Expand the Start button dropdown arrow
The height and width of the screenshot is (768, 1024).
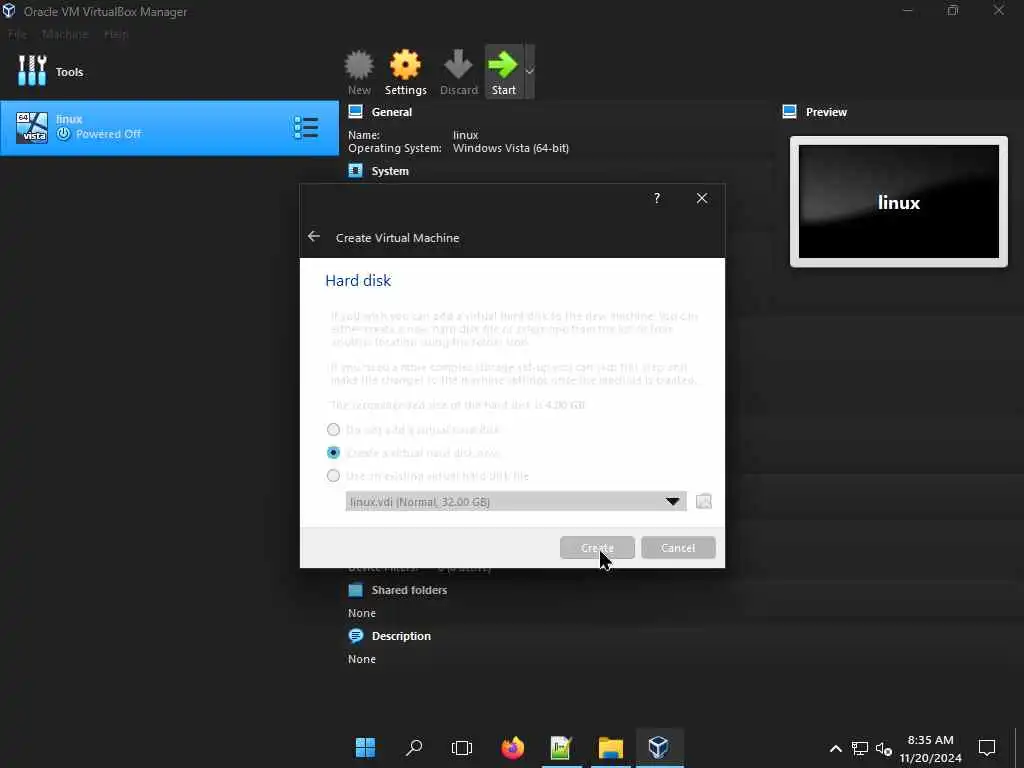[530, 72]
